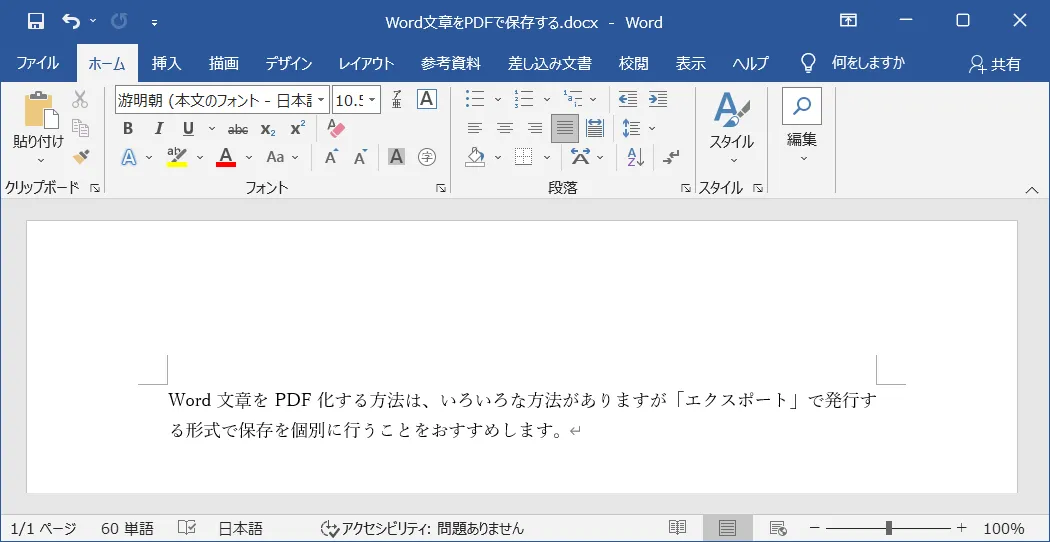Image resolution: width=1050 pixels, height=542 pixels.
Task: Open Font dialog launcher
Action: tap(441, 189)
